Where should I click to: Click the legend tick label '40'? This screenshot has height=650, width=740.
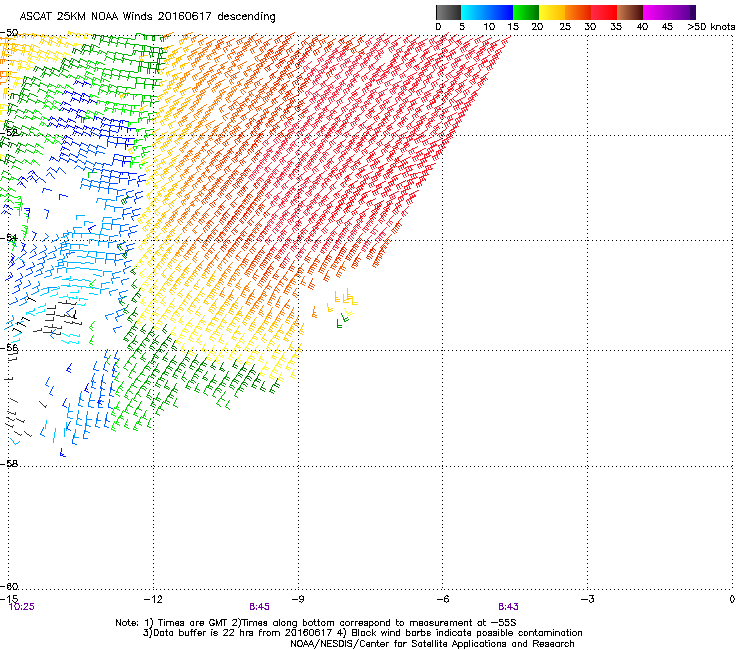[642, 27]
